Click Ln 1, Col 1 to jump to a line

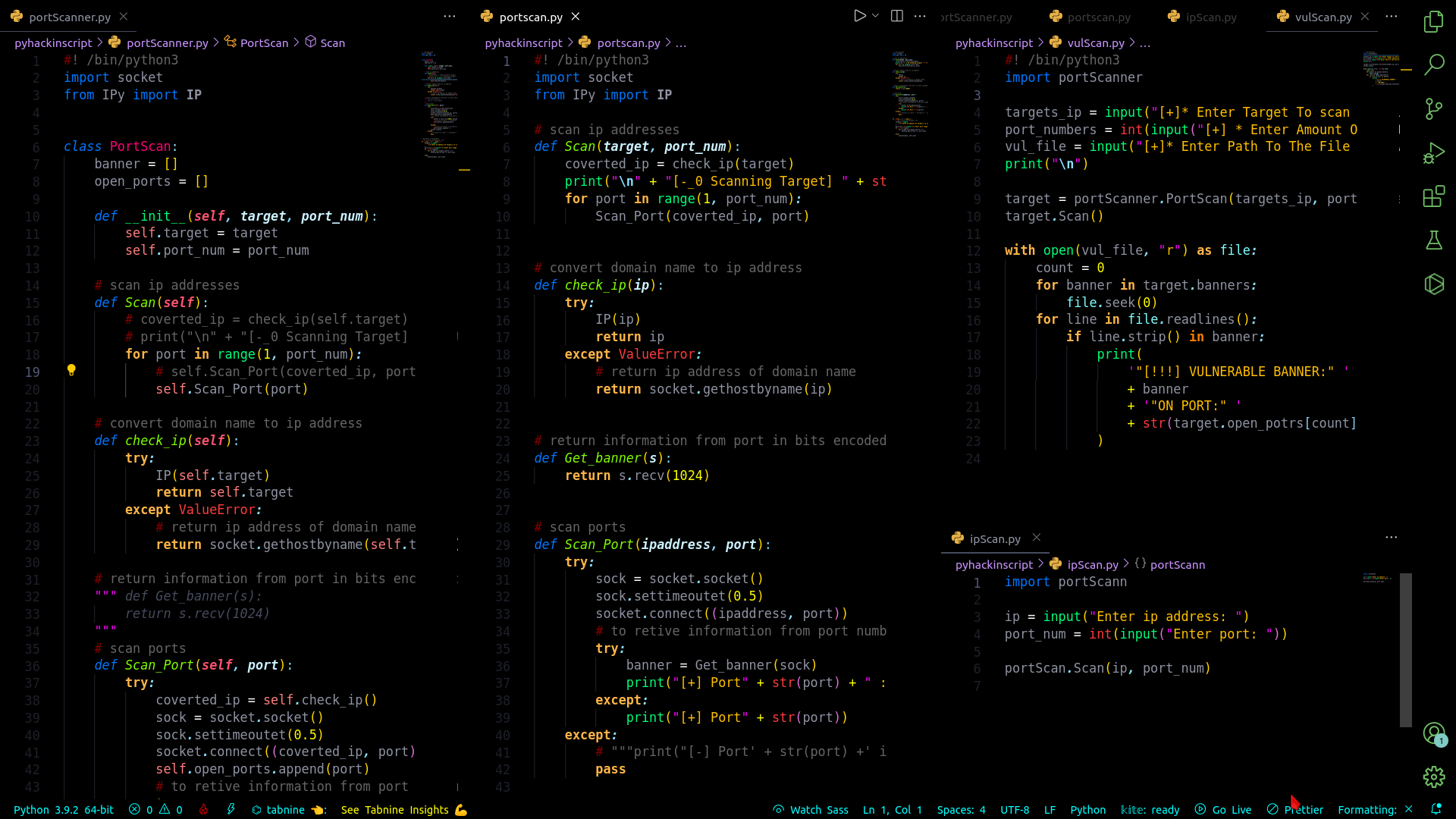pos(892,809)
